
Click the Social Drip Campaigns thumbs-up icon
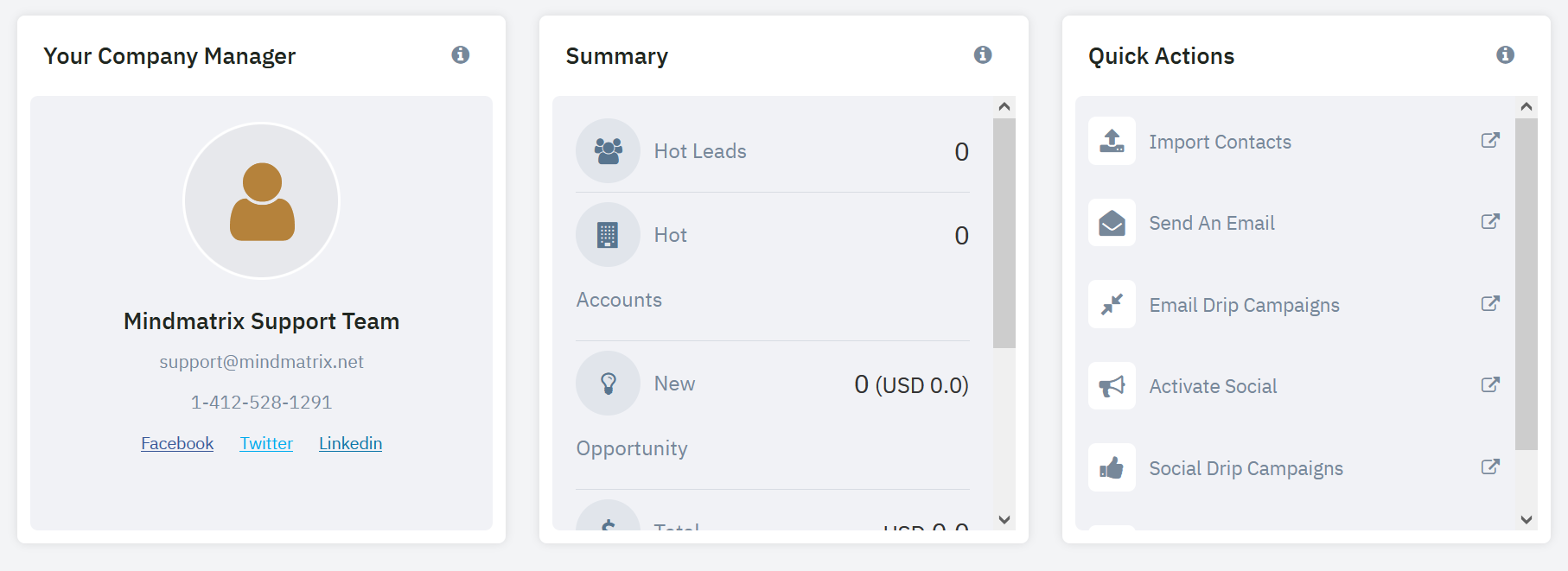1112,468
